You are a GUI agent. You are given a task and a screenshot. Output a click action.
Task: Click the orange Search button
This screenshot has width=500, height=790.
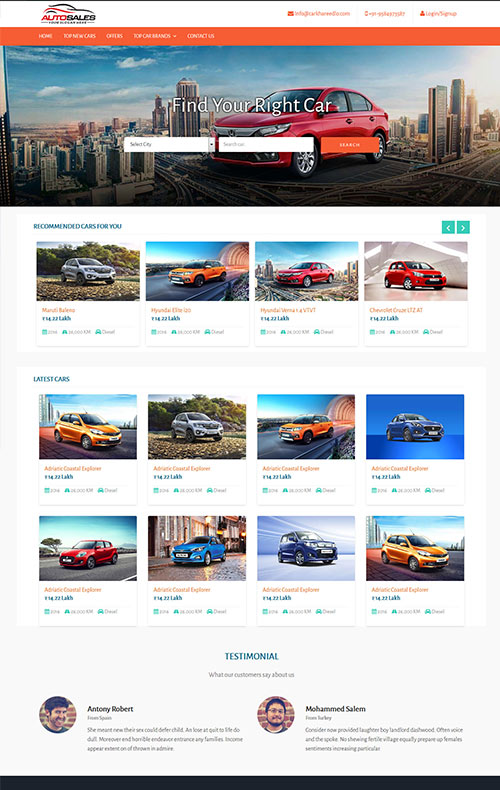point(350,145)
